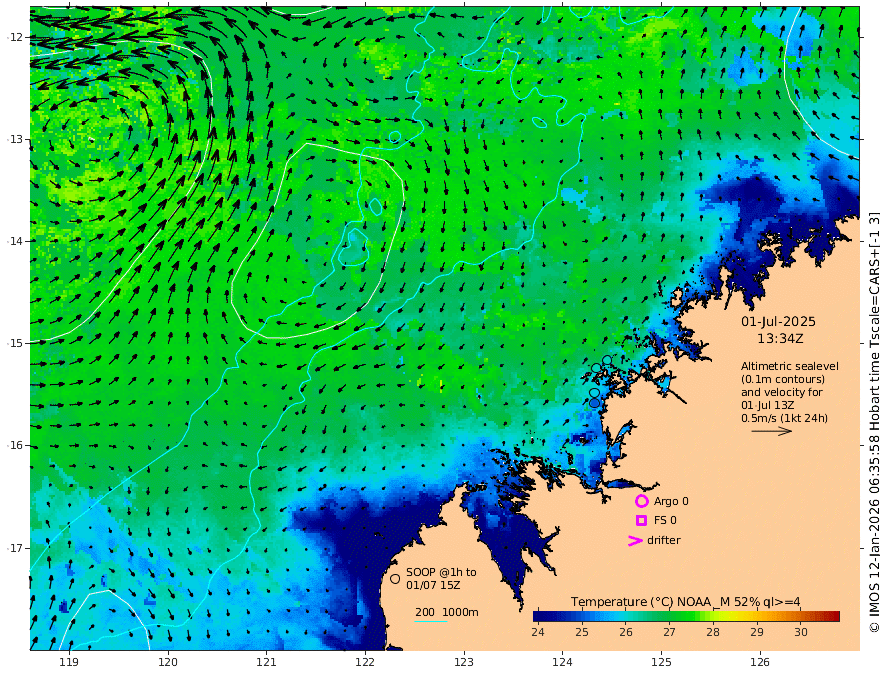This screenshot has width=880, height=680.
Task: Click the 01-Jul-2025 date label
Action: tap(778, 322)
